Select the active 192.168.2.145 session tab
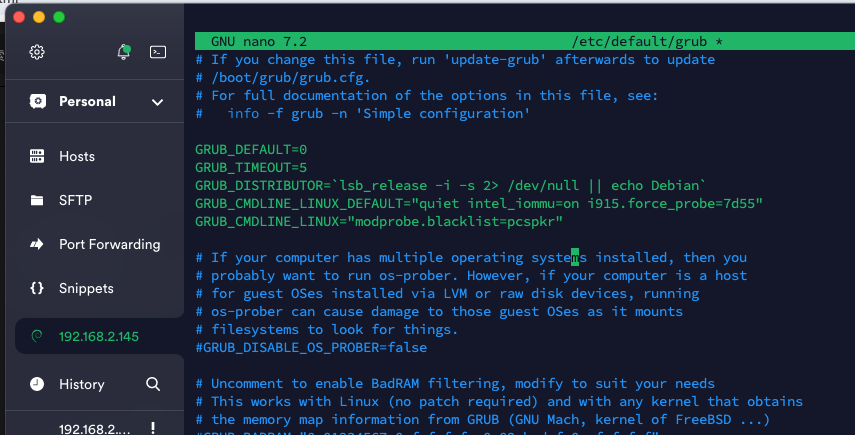 point(99,336)
